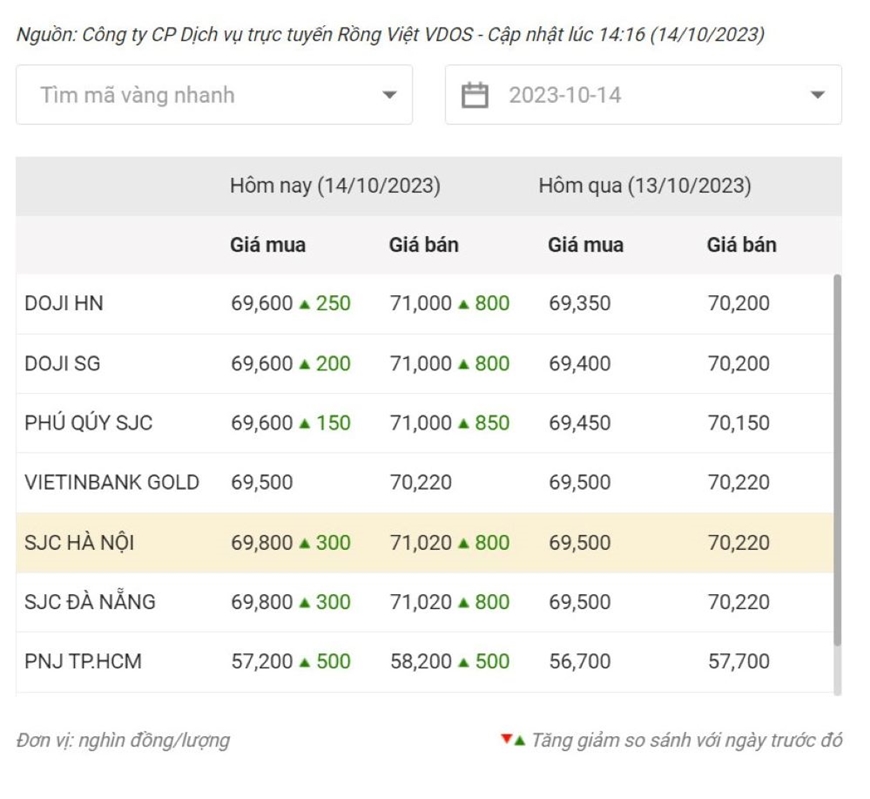Click yesterday's sell price 70,200 for DOJI HN
The image size is (870, 799).
(x=739, y=304)
